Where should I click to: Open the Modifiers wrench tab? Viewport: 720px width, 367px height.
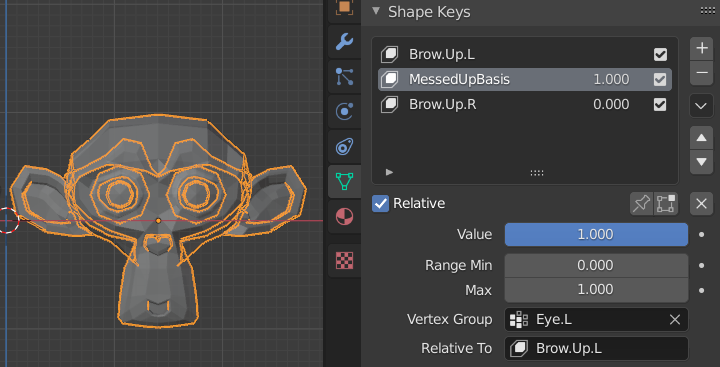344,42
